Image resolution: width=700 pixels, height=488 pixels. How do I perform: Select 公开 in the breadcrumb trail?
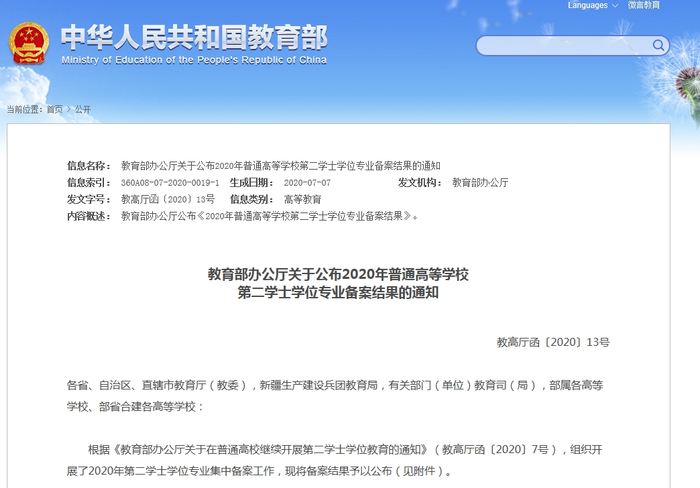coord(83,109)
